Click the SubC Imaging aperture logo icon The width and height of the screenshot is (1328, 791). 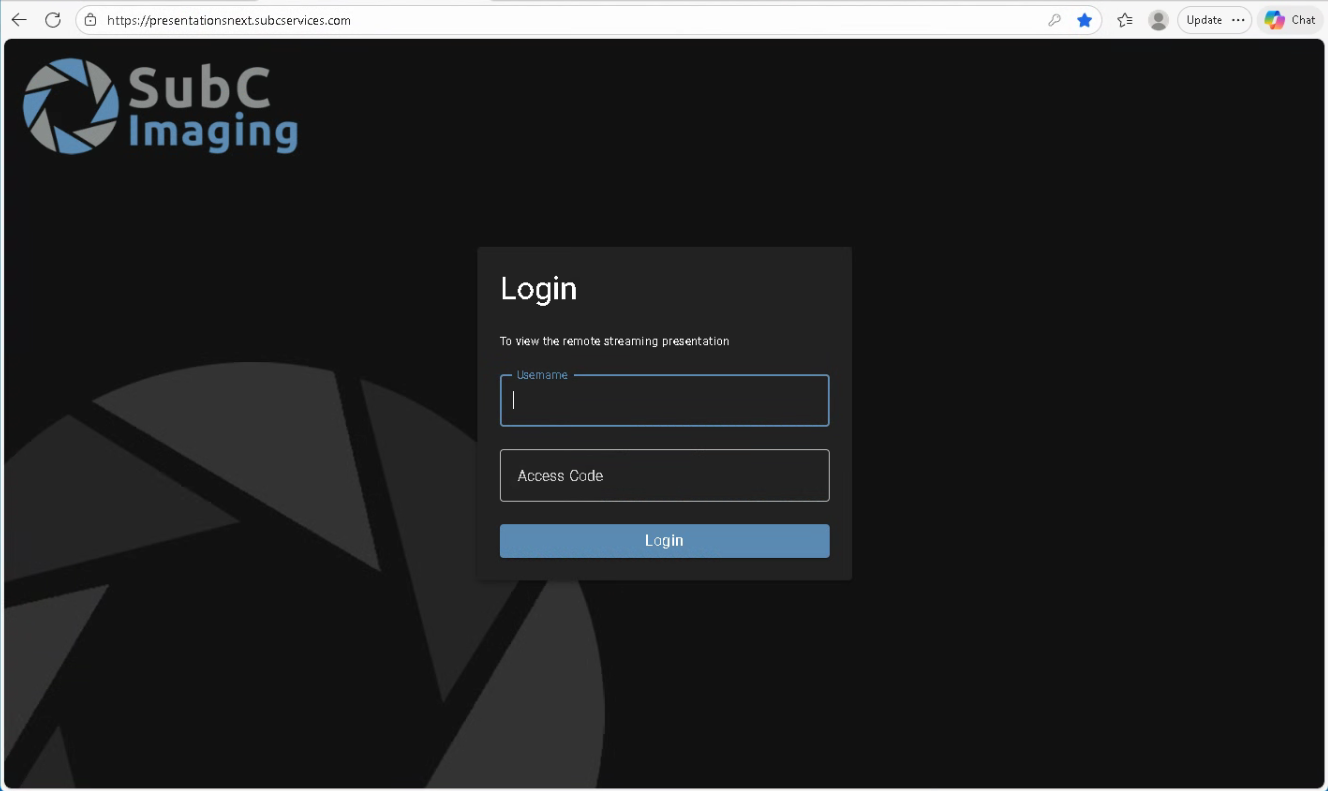[x=70, y=106]
